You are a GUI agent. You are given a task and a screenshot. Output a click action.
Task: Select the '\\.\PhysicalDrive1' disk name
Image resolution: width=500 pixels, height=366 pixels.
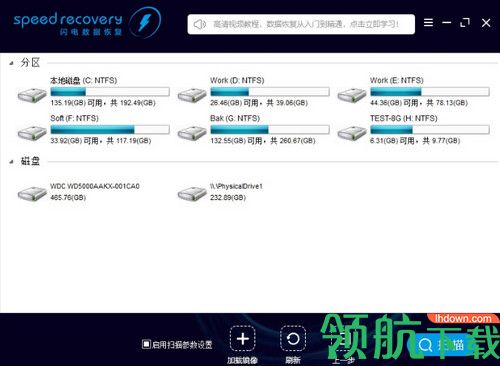point(236,186)
